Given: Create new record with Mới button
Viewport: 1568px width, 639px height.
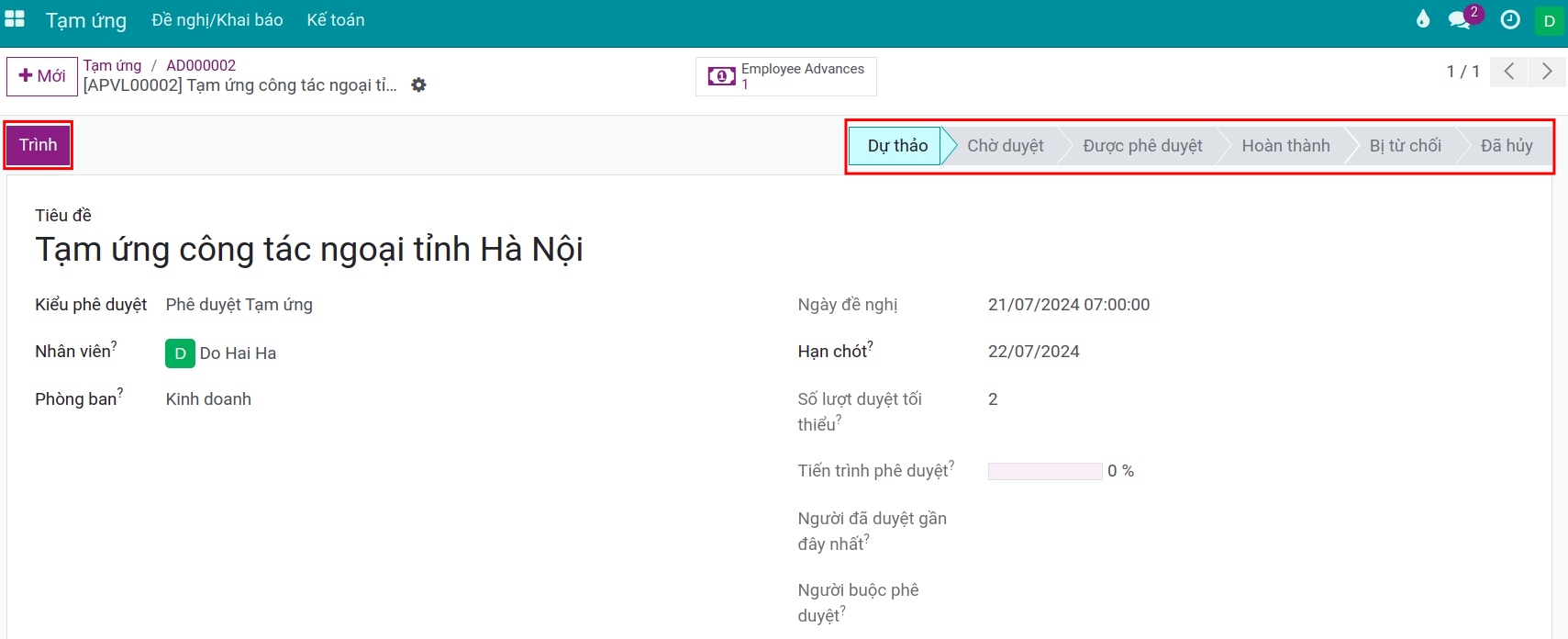Looking at the screenshot, I should tap(42, 76).
